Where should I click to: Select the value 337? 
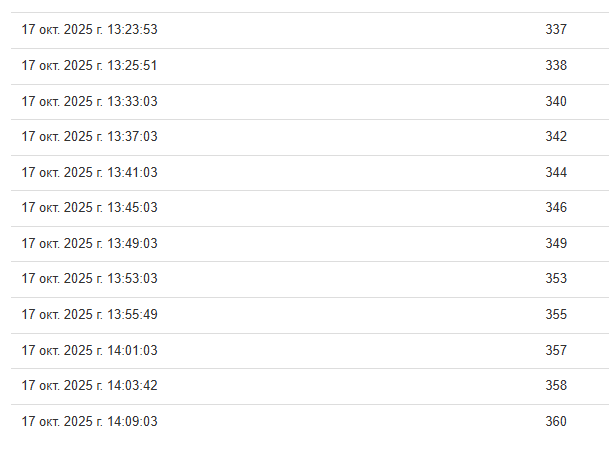click(x=556, y=30)
